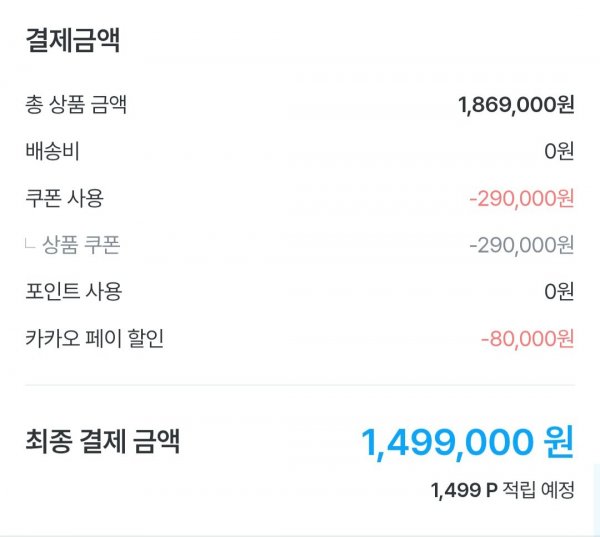Click the 포인트 사용 0원 value
600x537 pixels.
coord(559,292)
